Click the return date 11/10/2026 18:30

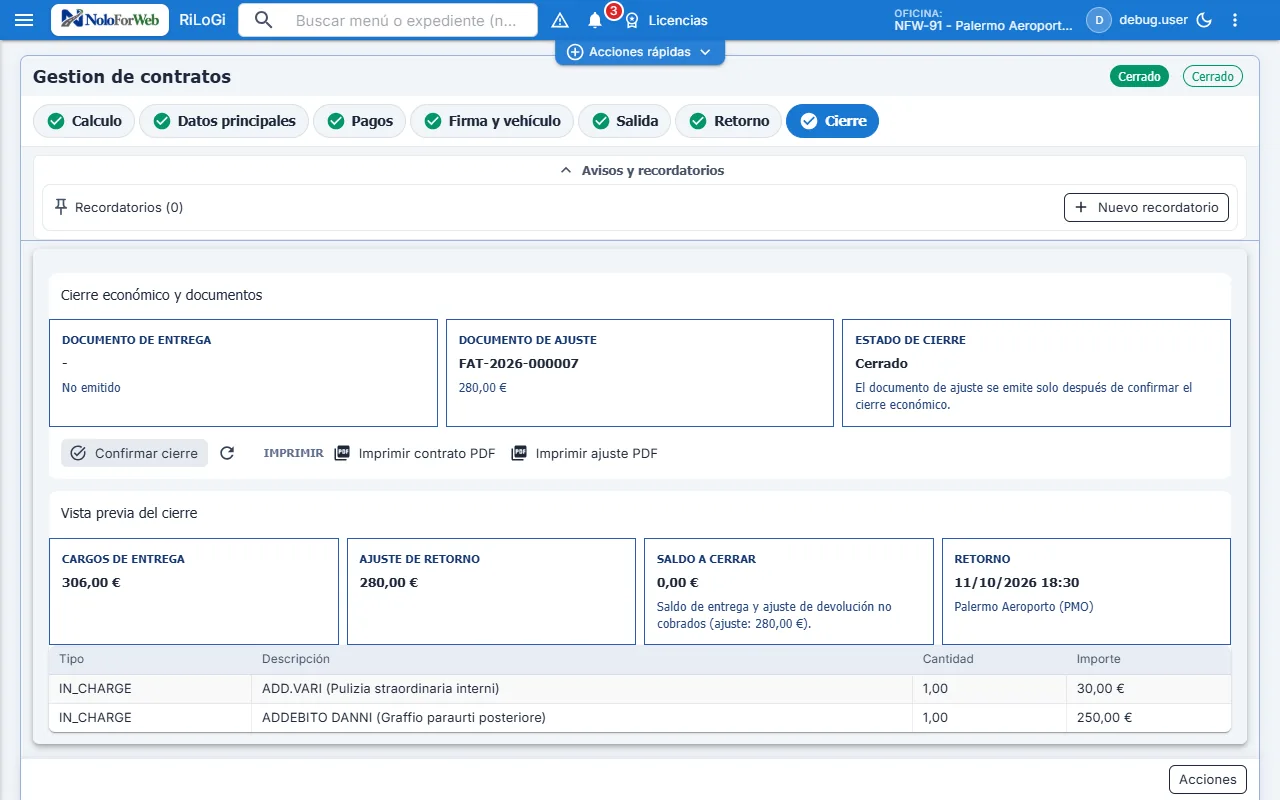point(1017,583)
